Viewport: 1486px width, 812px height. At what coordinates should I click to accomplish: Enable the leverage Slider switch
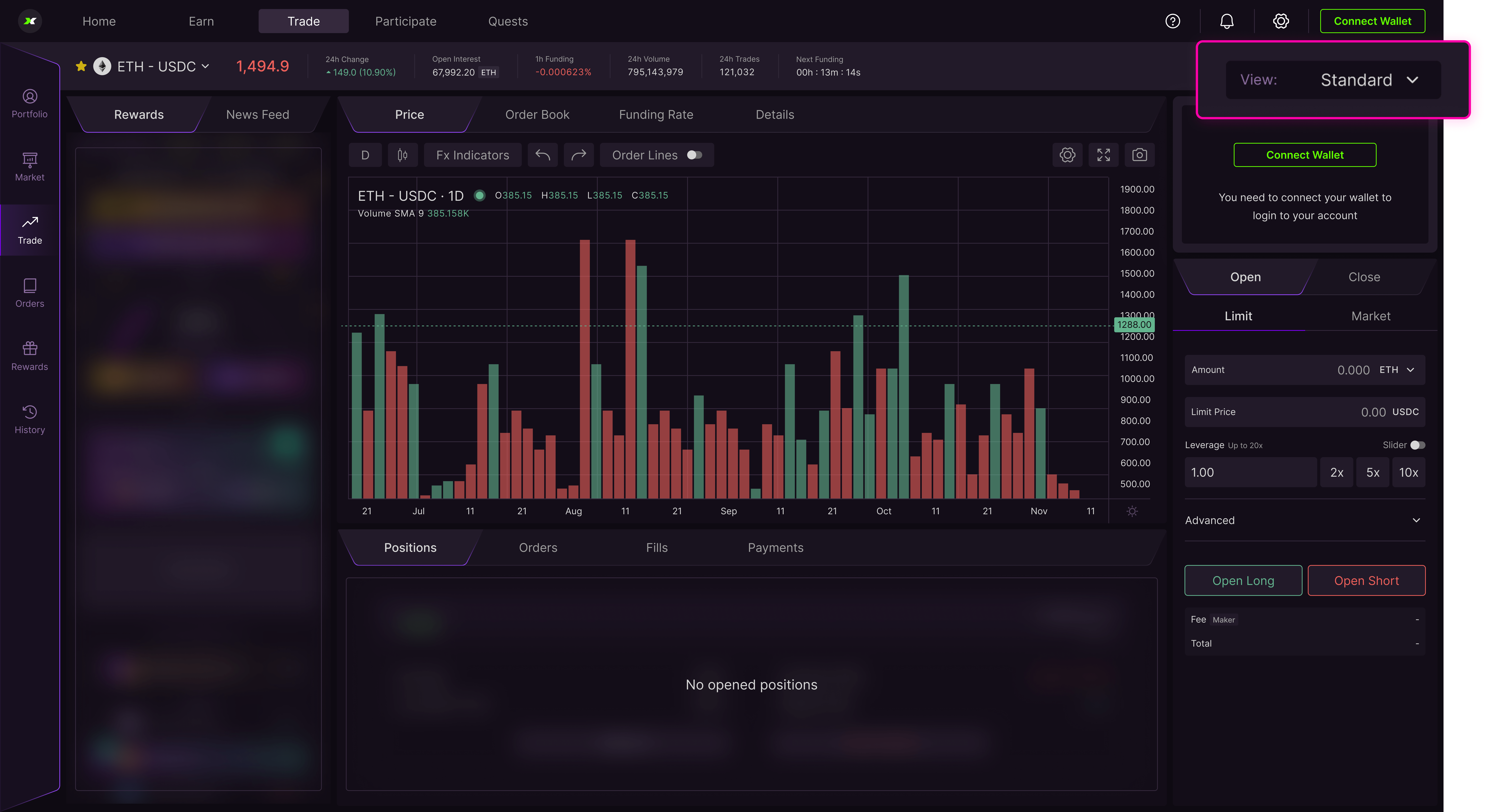1418,445
